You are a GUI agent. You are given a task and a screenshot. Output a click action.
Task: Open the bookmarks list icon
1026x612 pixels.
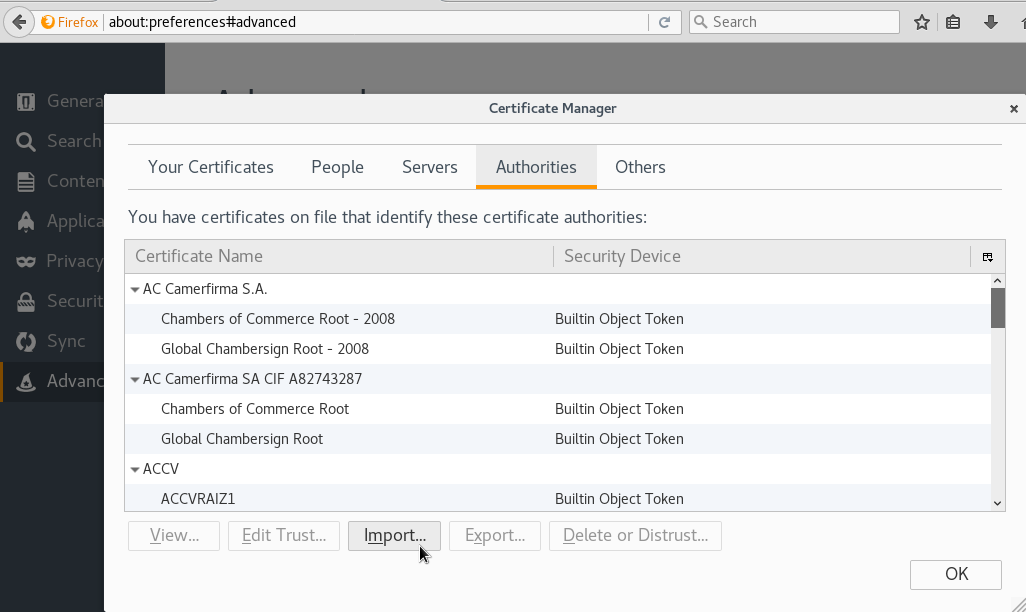coord(953,22)
